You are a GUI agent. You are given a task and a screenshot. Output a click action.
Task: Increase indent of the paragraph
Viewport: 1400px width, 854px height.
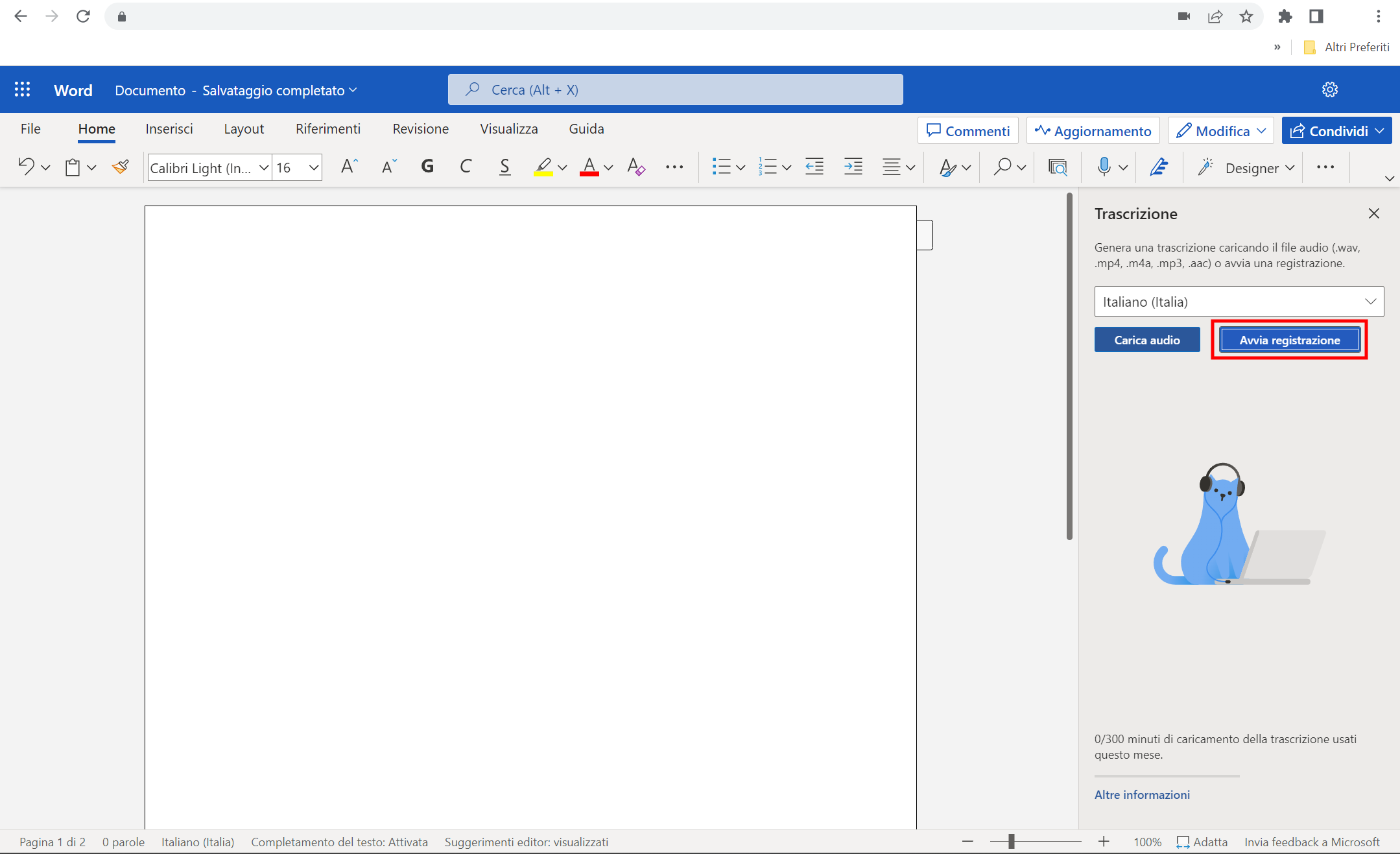tap(853, 167)
